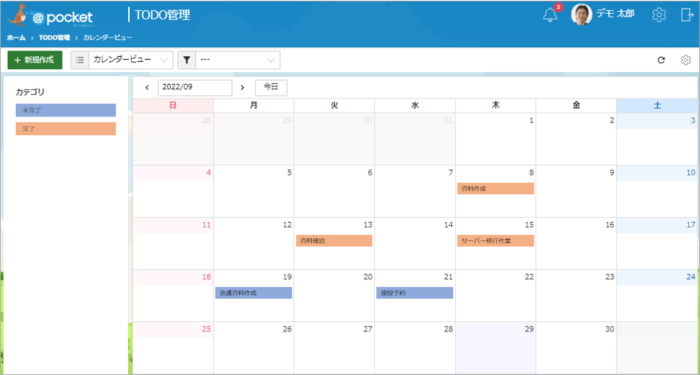The image size is (700, 375).
Task: Click the ホーム breadcrumb link
Action: coord(16,38)
